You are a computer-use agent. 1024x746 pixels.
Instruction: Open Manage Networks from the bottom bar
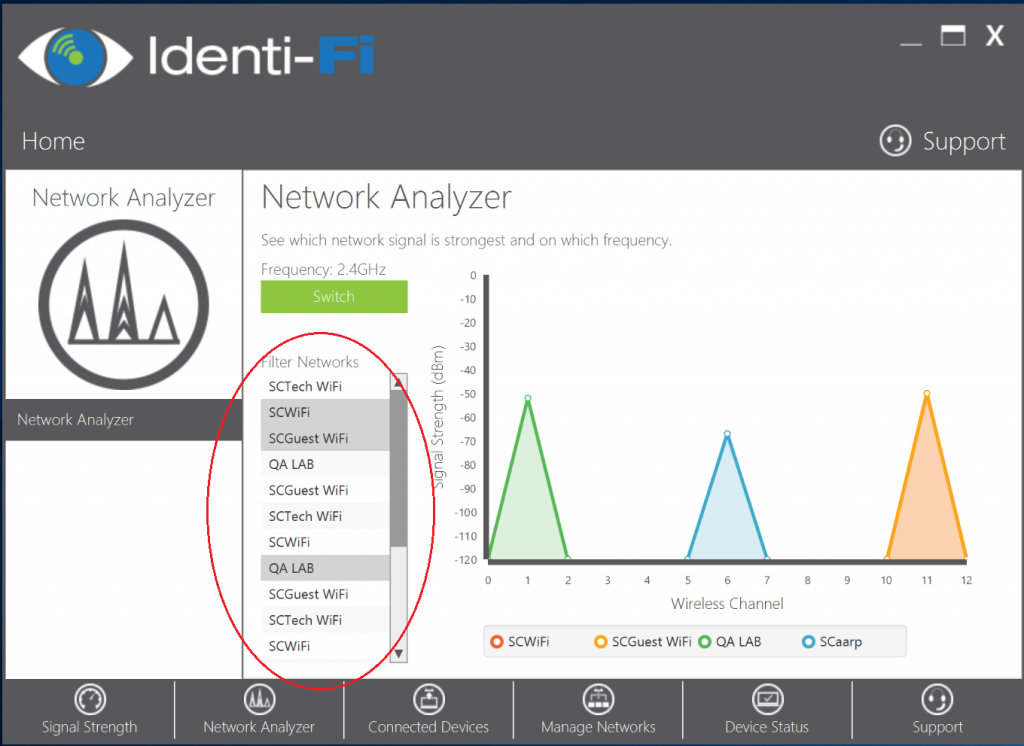598,710
